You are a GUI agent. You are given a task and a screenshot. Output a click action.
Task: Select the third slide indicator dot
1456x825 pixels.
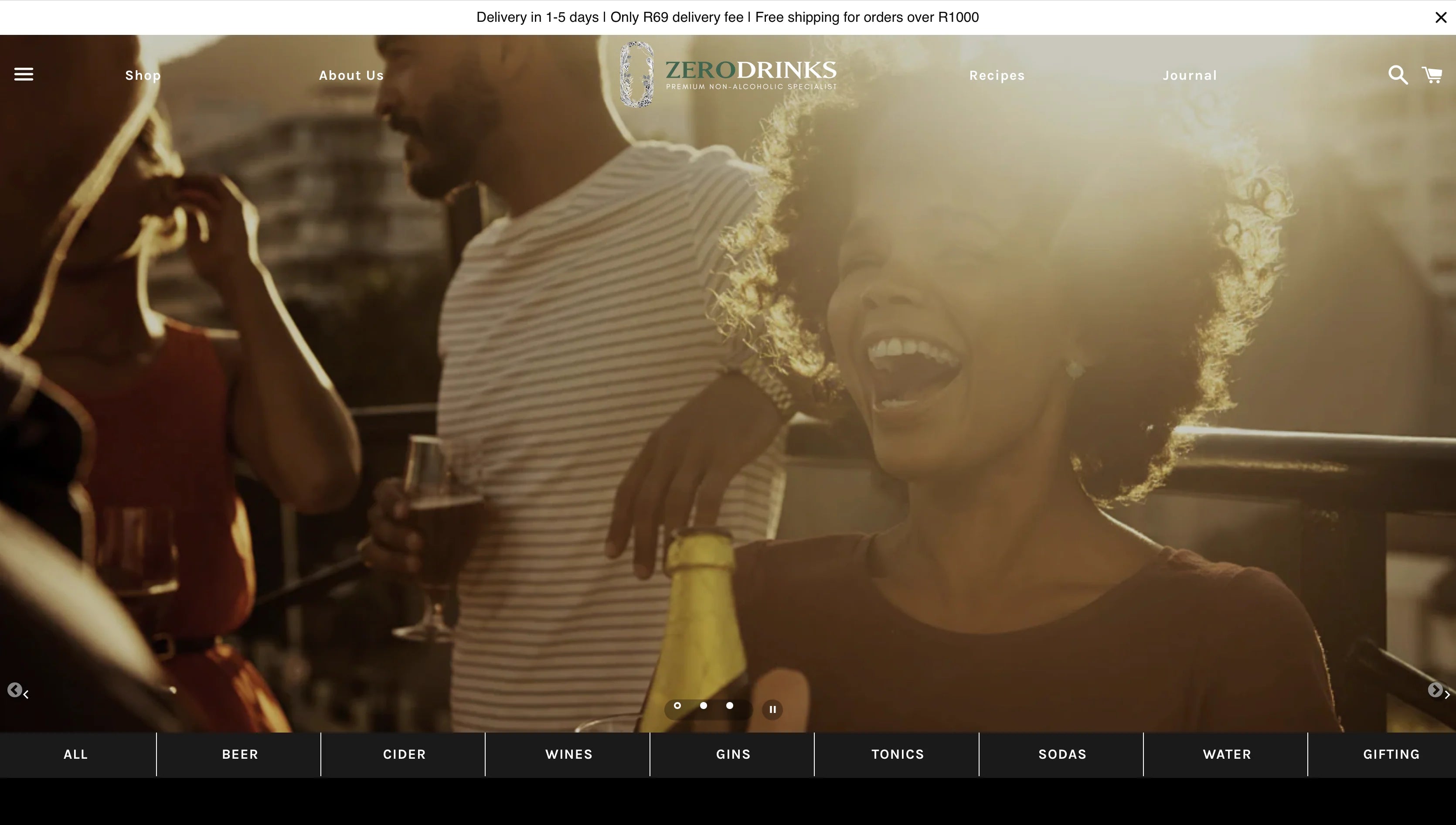coord(730,706)
